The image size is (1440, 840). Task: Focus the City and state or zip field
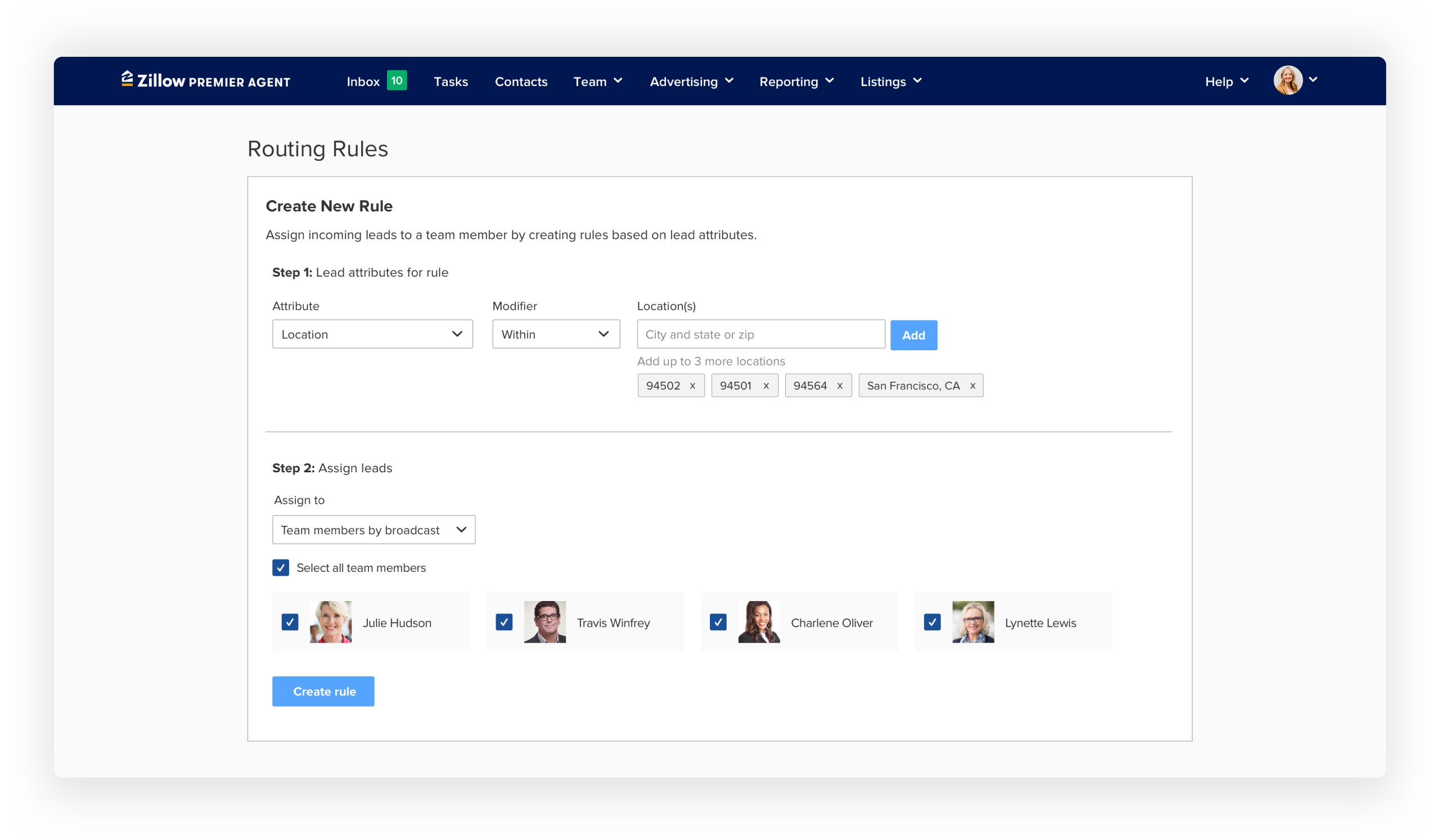760,335
